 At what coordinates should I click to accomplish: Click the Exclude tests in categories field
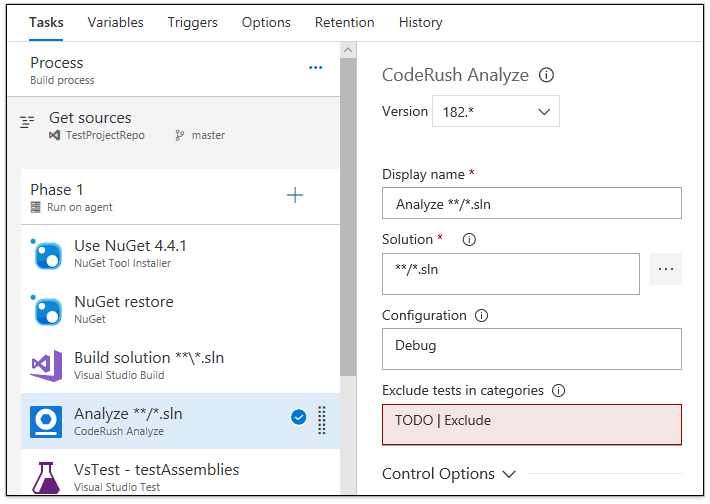click(x=531, y=424)
